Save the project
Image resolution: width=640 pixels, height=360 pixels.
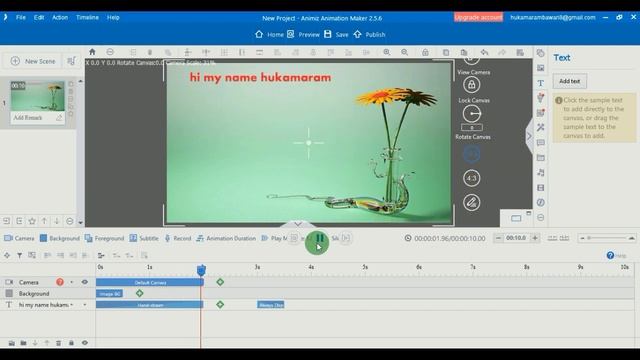(x=336, y=34)
